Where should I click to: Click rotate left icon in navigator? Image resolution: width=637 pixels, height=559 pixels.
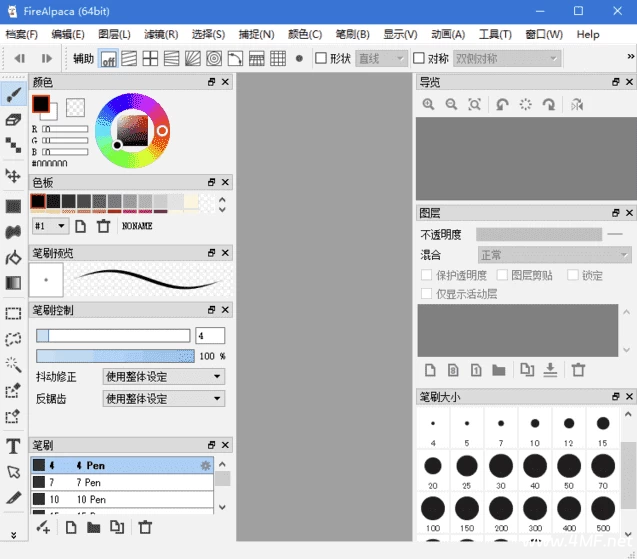coord(501,104)
